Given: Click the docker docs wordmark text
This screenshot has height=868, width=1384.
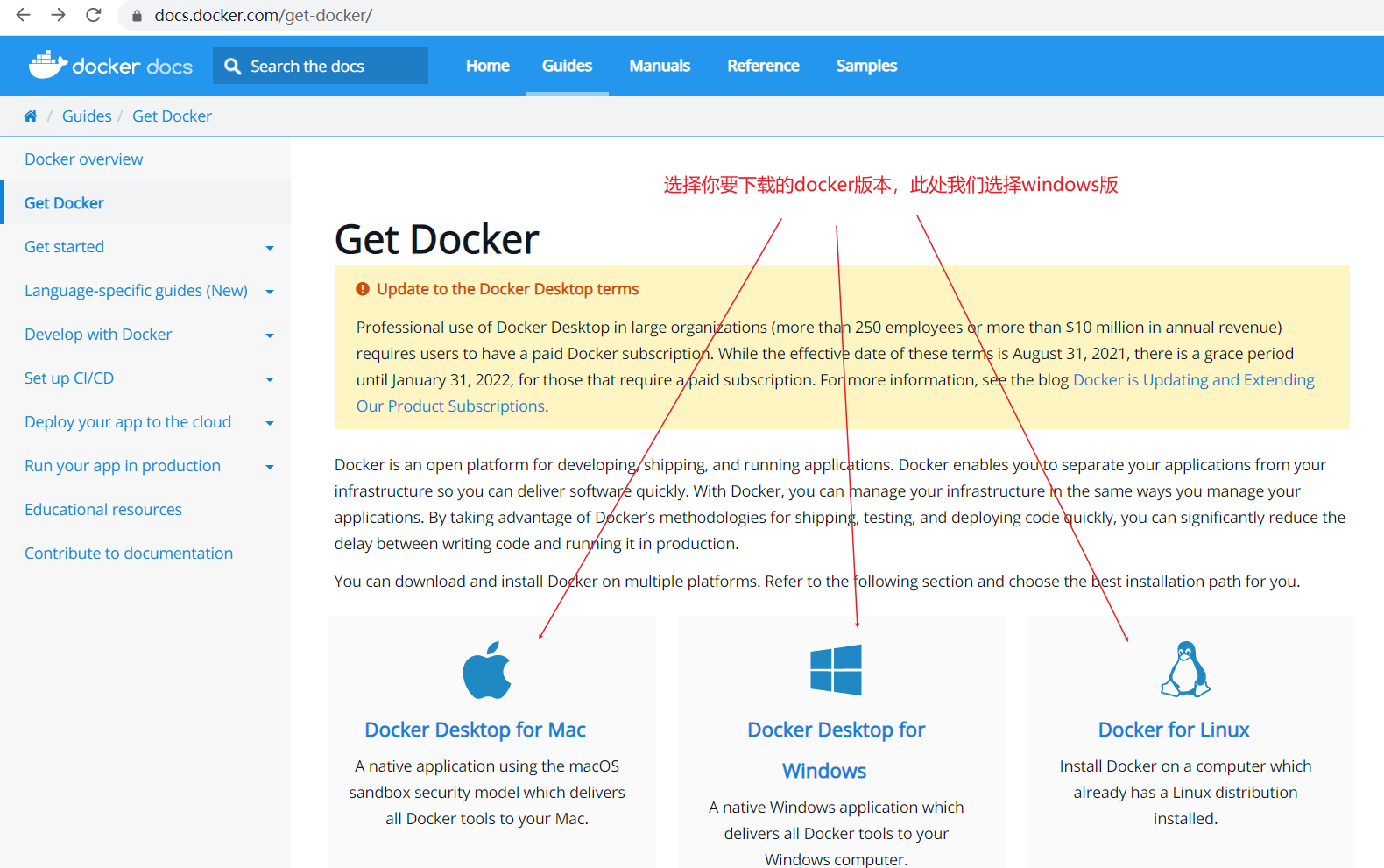Looking at the screenshot, I should [132, 67].
